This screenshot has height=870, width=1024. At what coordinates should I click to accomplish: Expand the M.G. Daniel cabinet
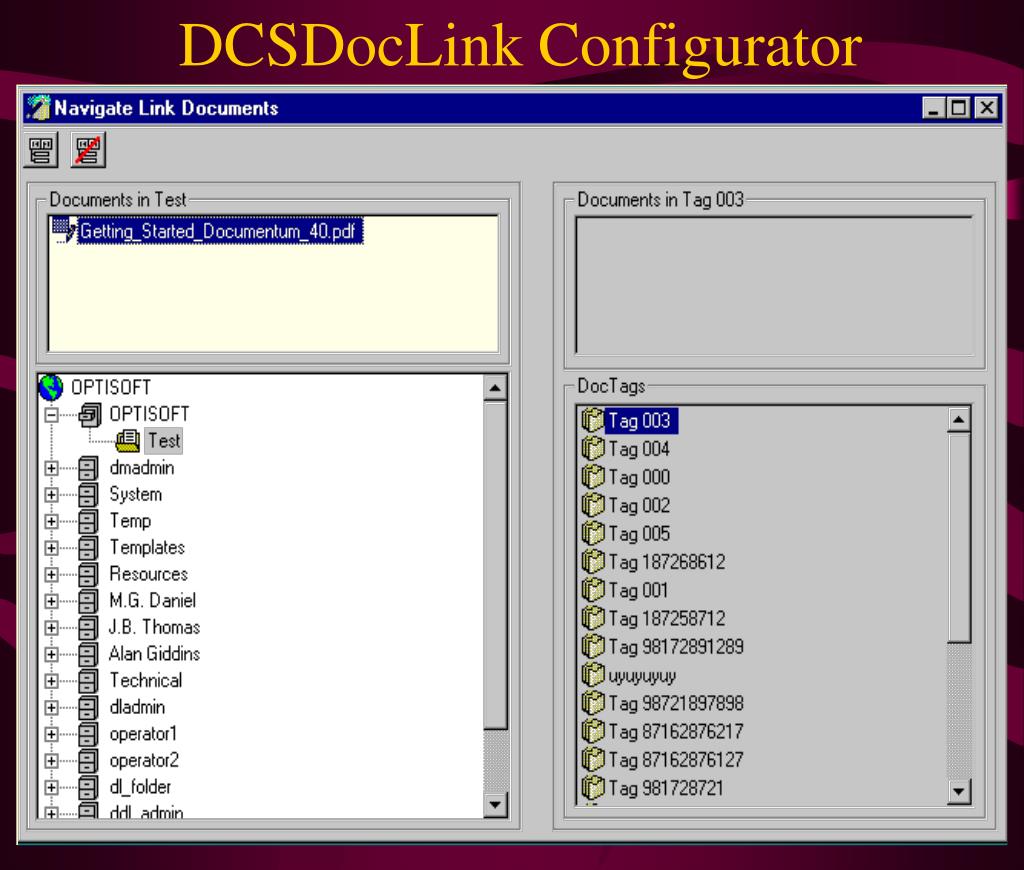point(52,601)
